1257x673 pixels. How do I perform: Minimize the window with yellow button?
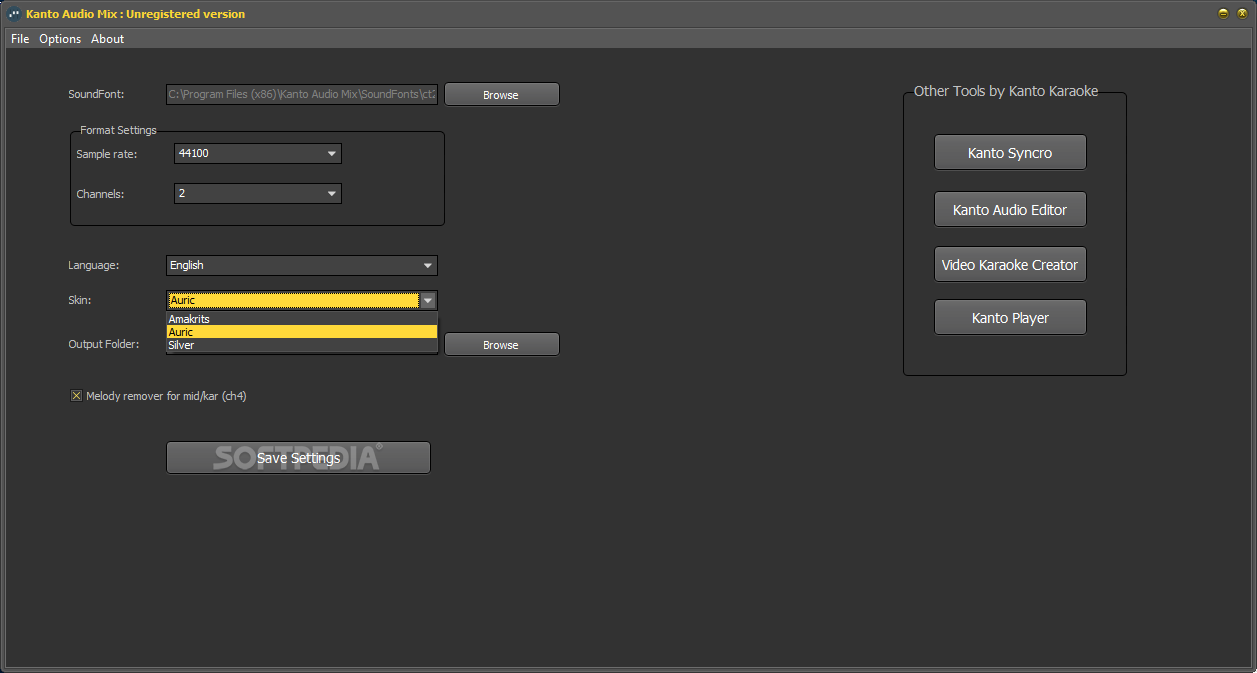tap(1223, 14)
